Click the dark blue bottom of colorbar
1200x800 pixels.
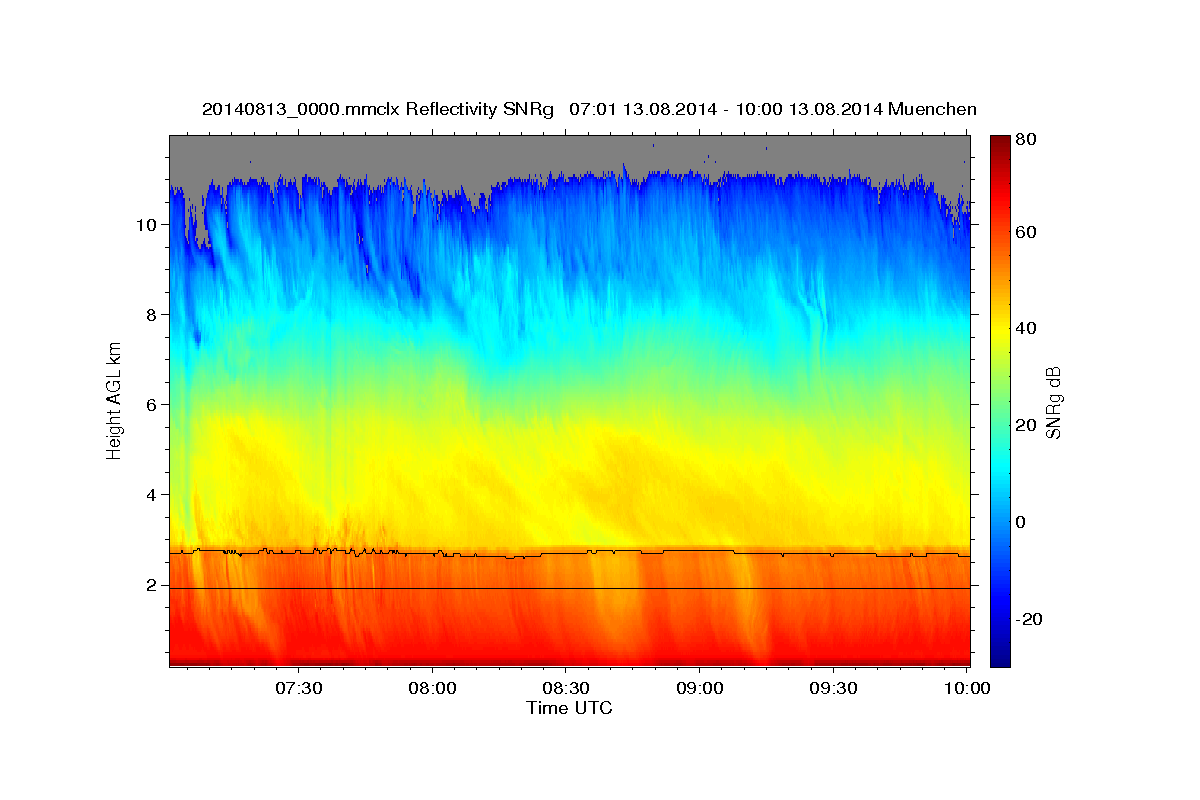point(1000,657)
